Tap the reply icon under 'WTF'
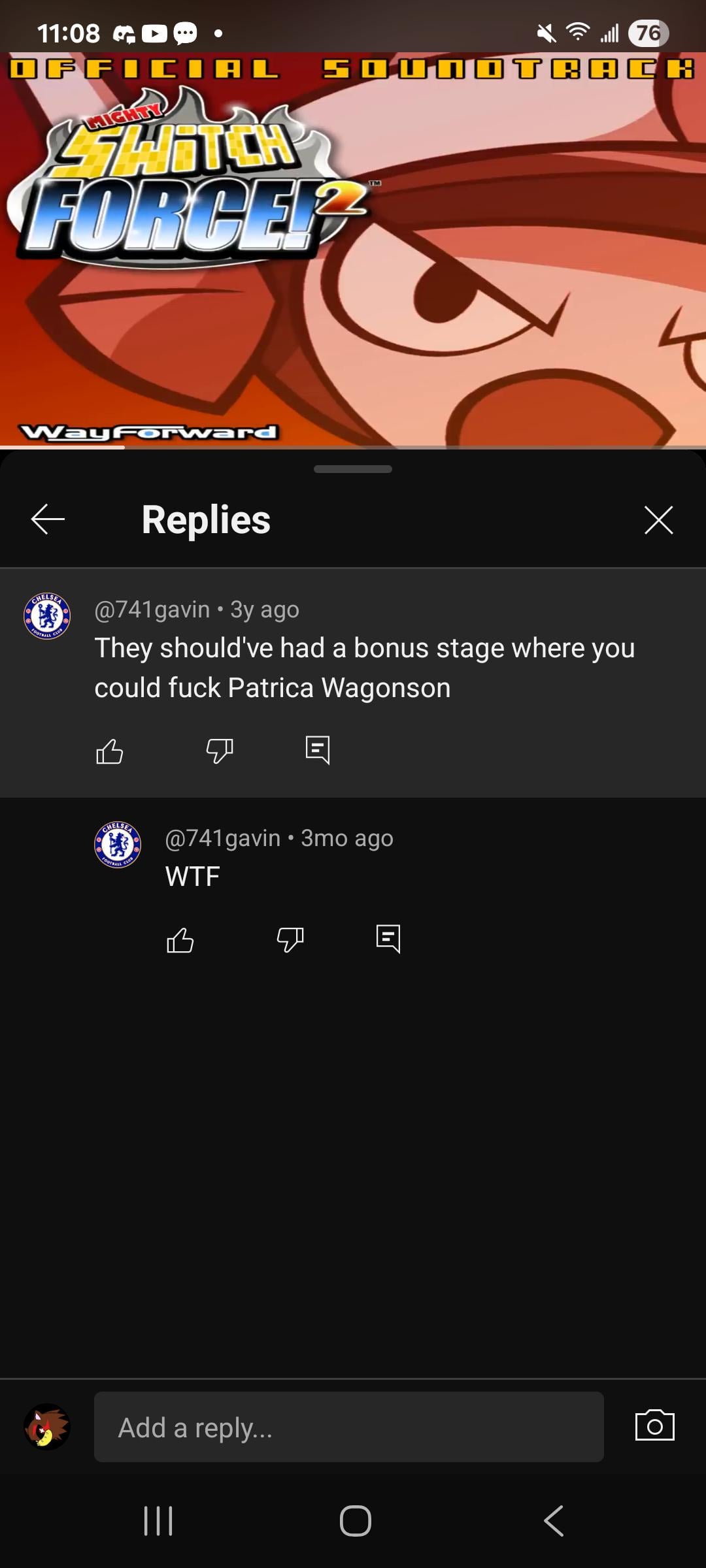 pyautogui.click(x=388, y=939)
